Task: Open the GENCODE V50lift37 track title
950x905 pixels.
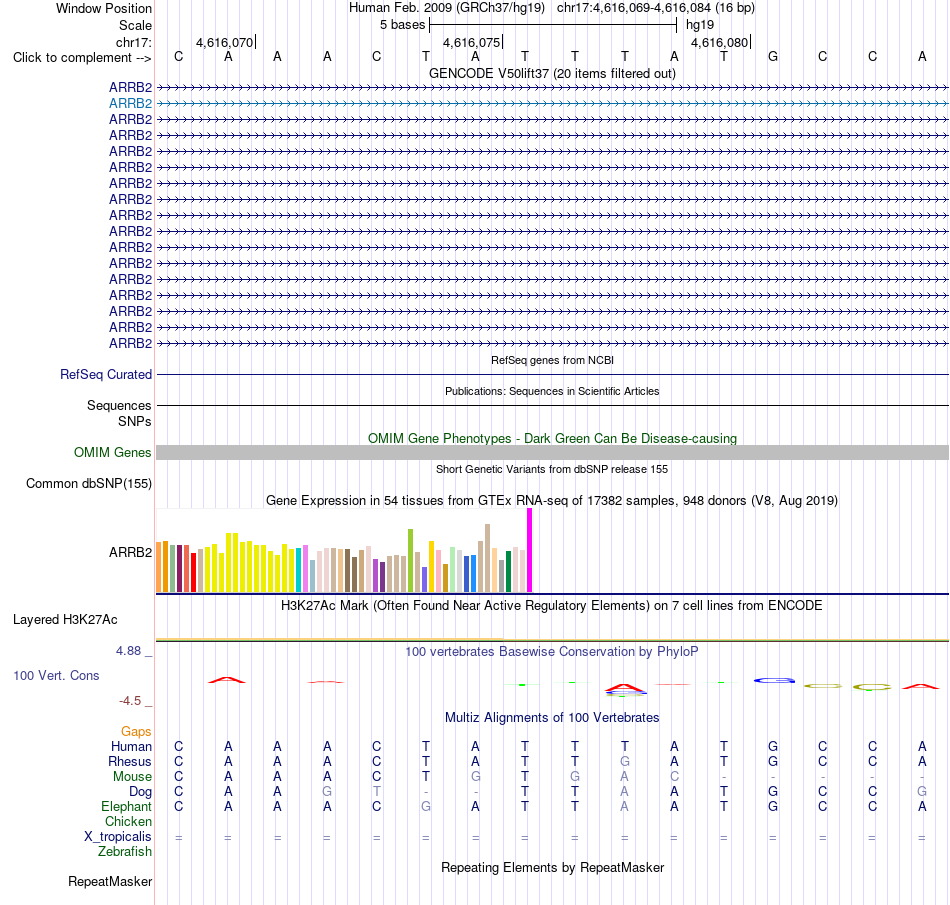Action: [x=552, y=73]
